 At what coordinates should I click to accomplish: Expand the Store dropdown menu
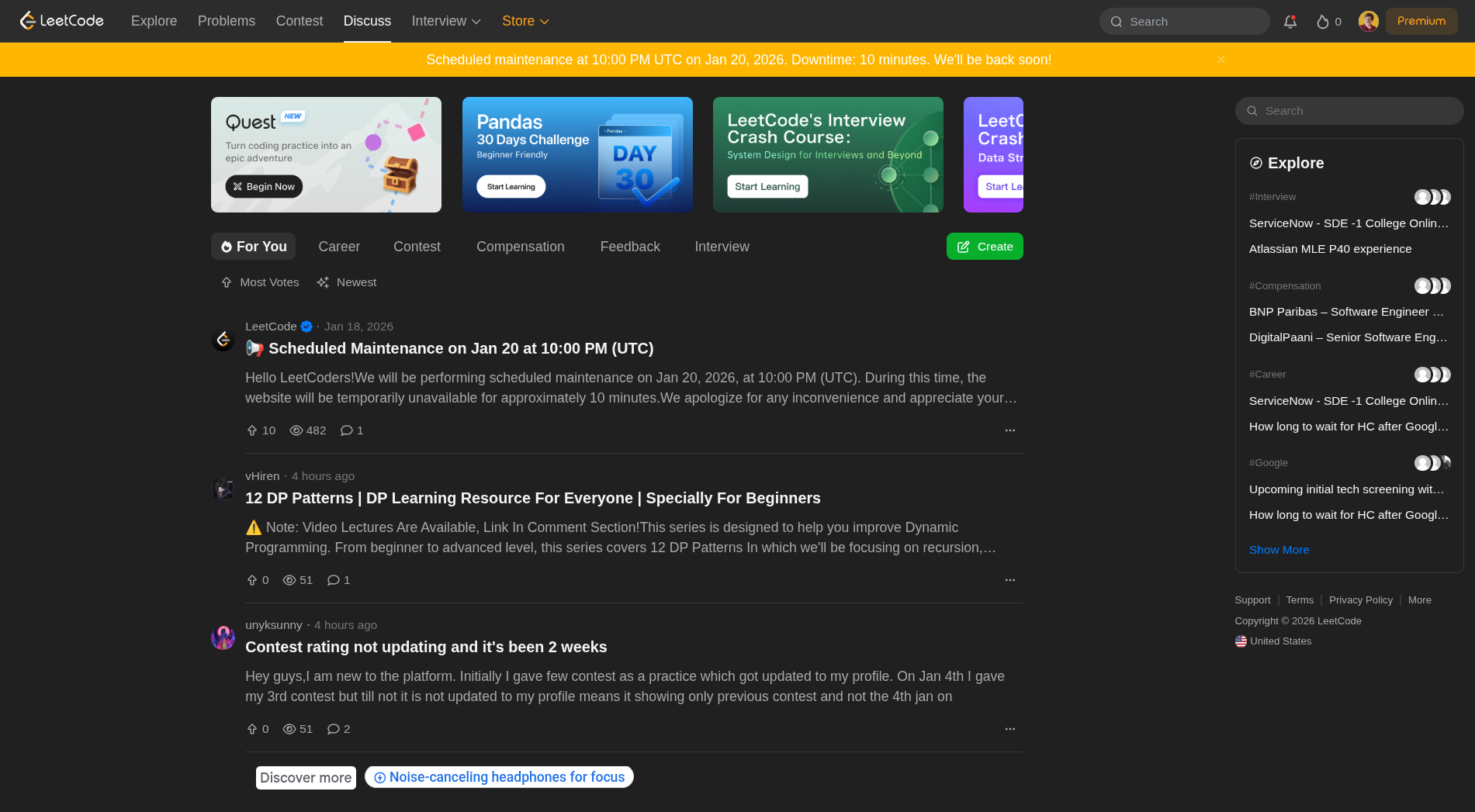coord(525,21)
